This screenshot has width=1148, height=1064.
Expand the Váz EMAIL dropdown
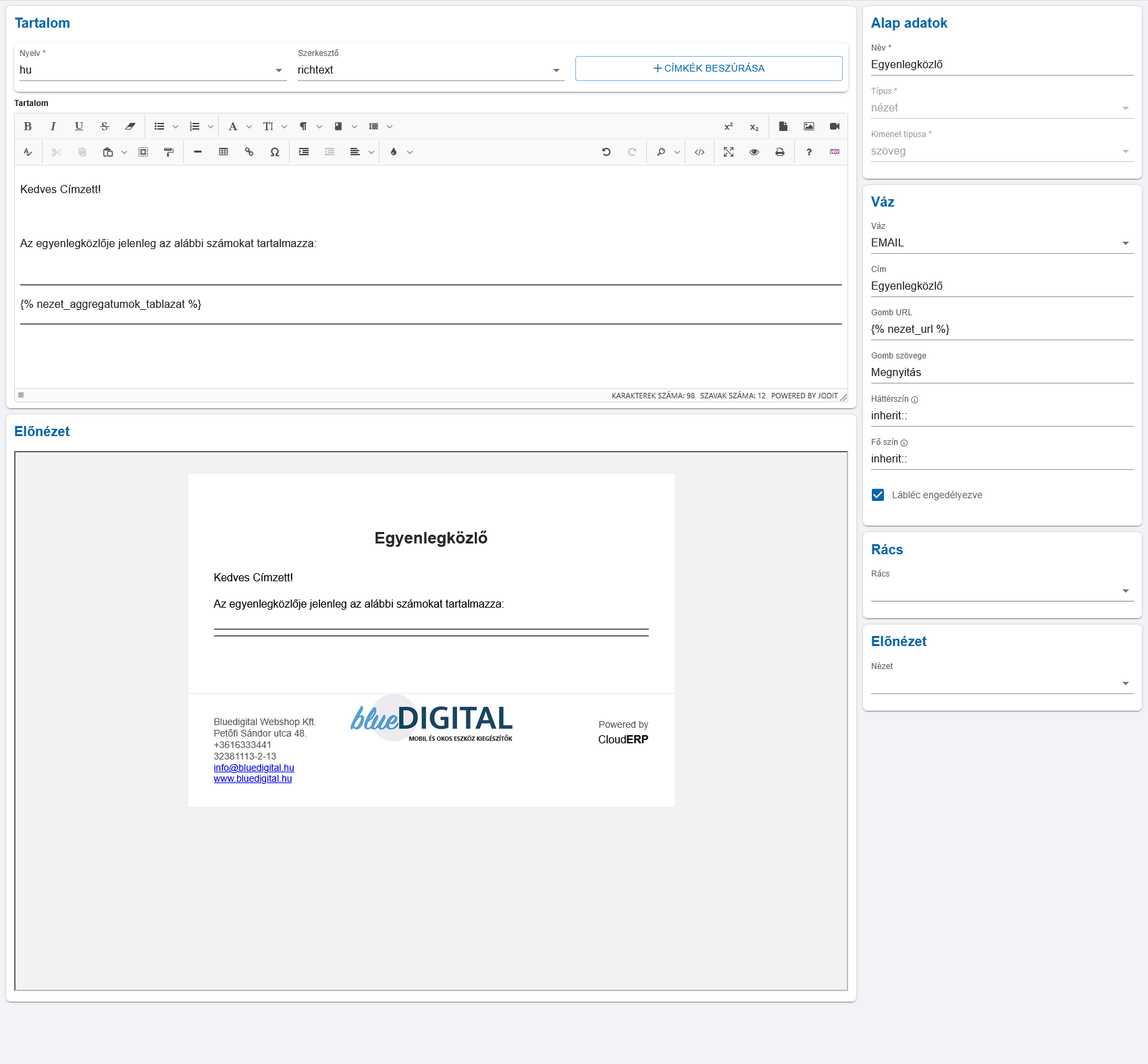point(1002,243)
